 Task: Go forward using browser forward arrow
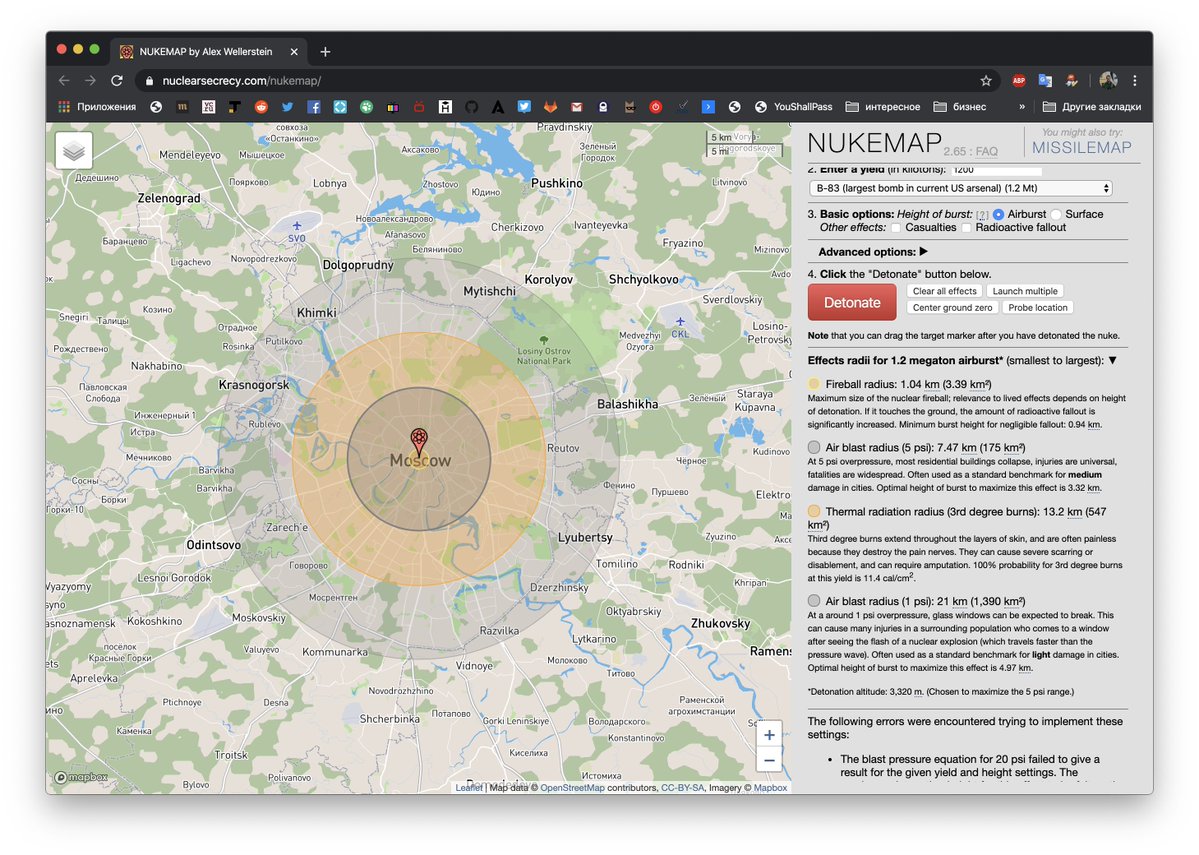(x=90, y=80)
